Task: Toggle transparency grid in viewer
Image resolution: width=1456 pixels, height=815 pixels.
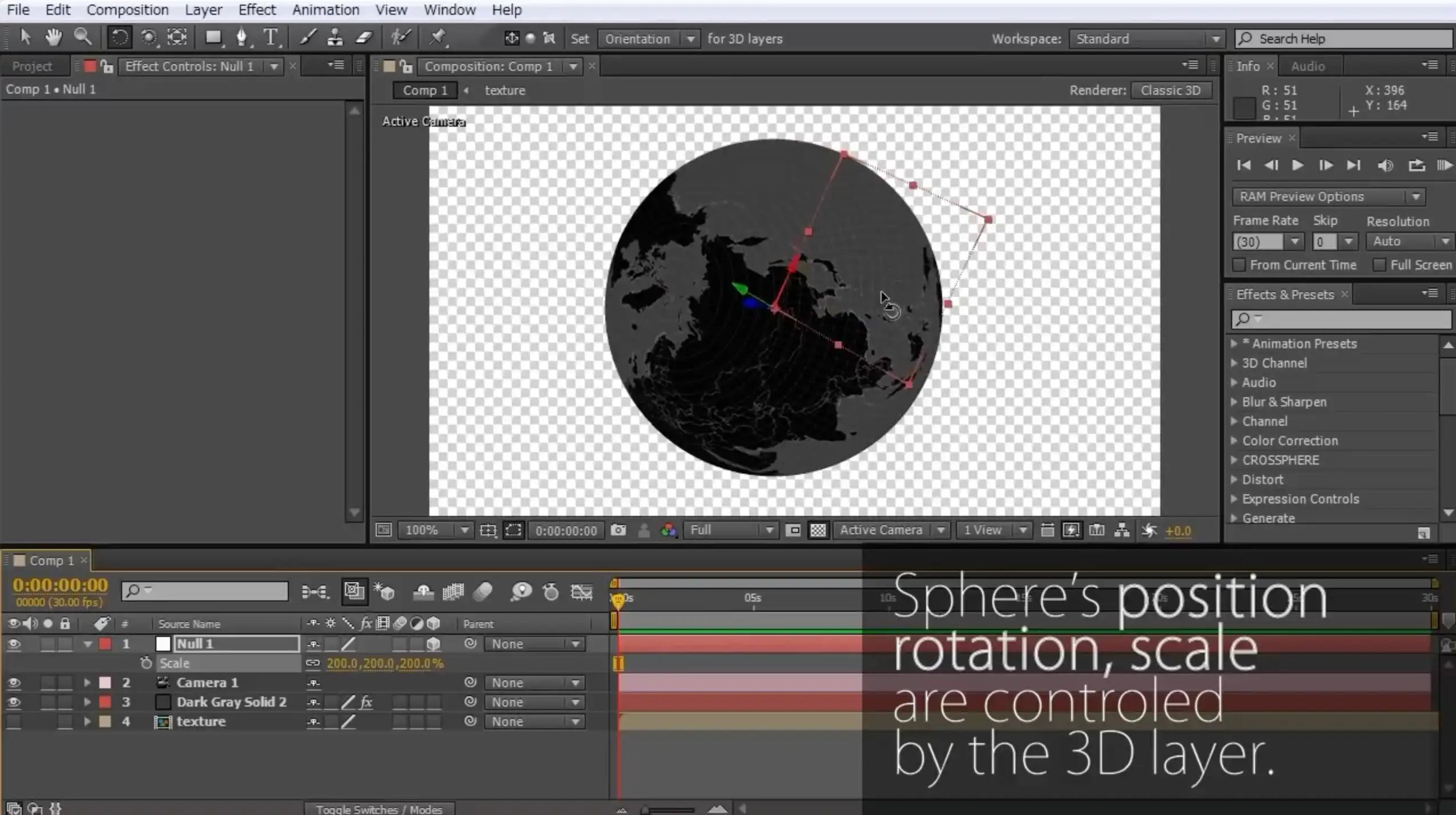Action: point(818,530)
